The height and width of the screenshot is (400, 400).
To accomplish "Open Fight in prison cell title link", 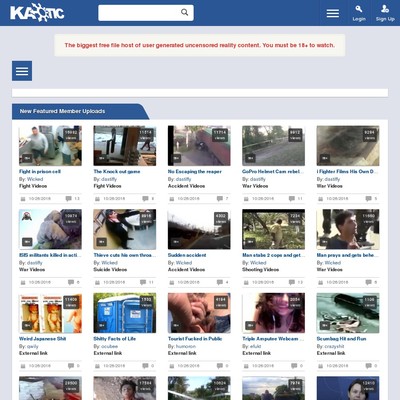I will click(x=40, y=171).
